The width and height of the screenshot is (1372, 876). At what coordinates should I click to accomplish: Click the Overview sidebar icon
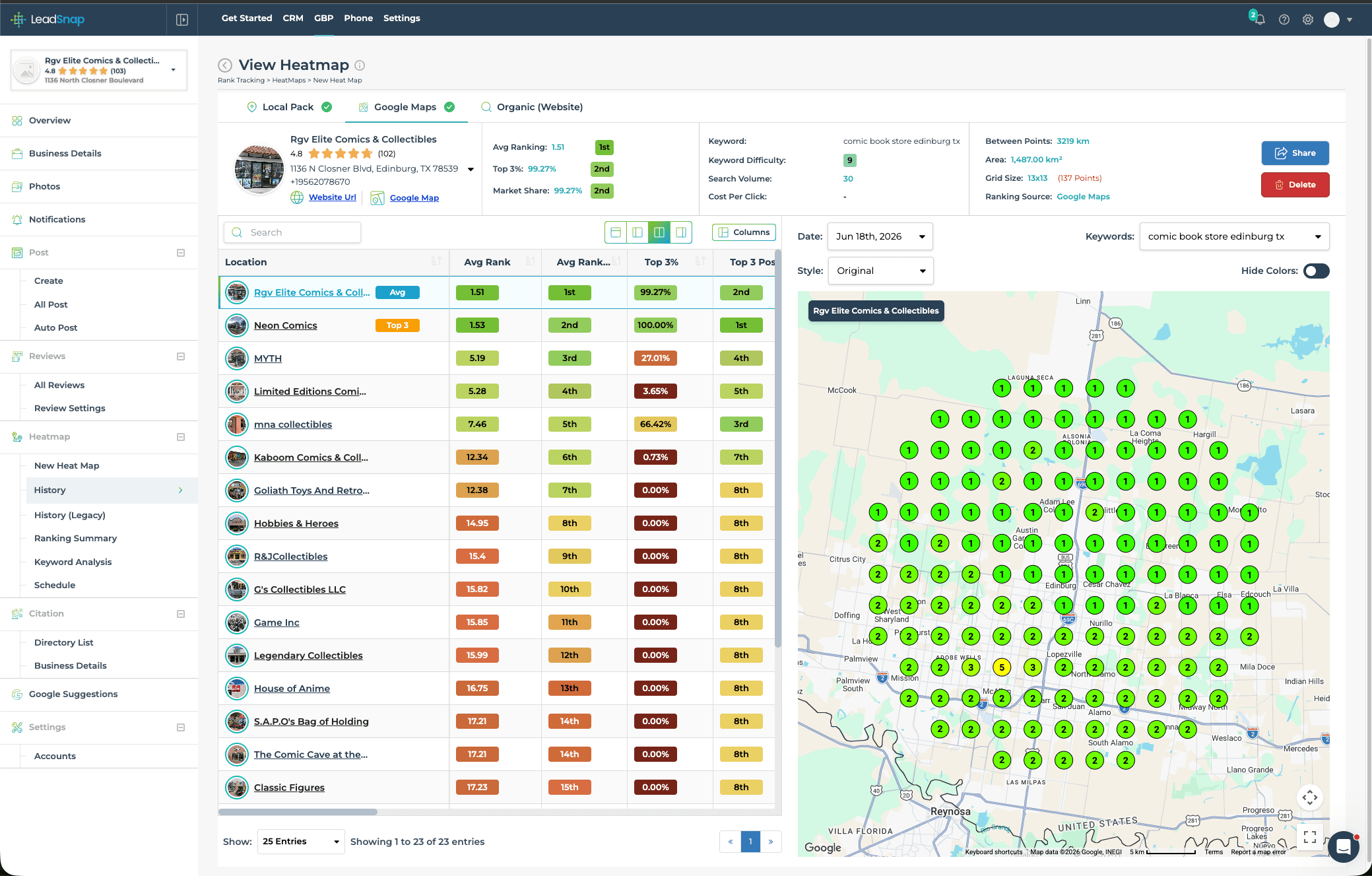coord(17,120)
